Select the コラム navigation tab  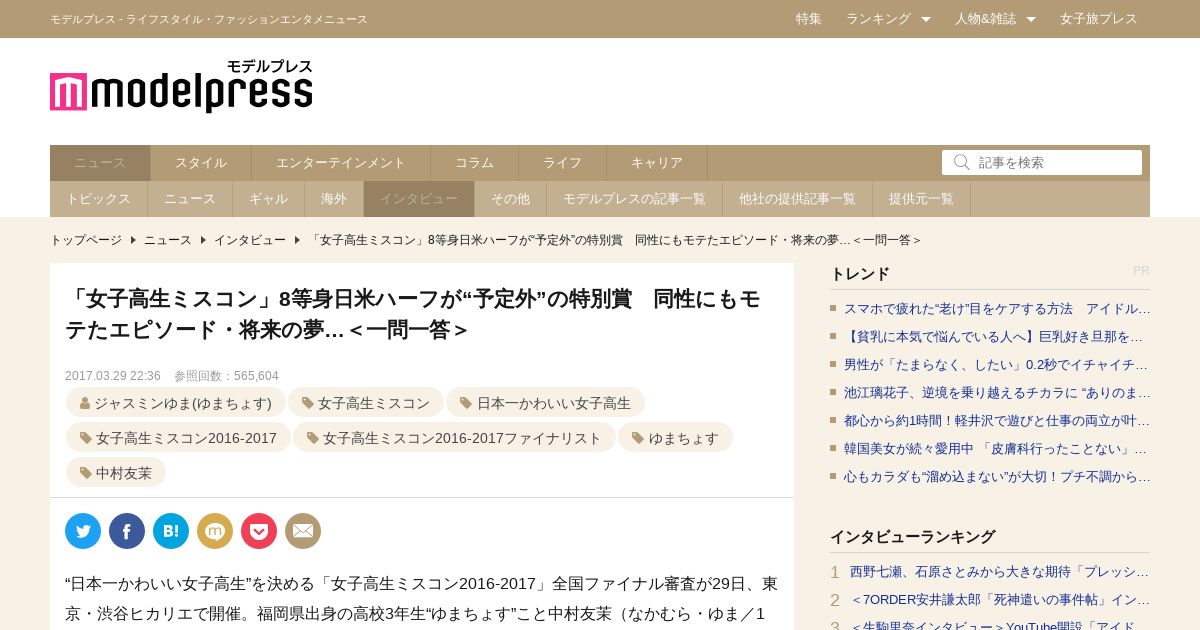point(474,163)
